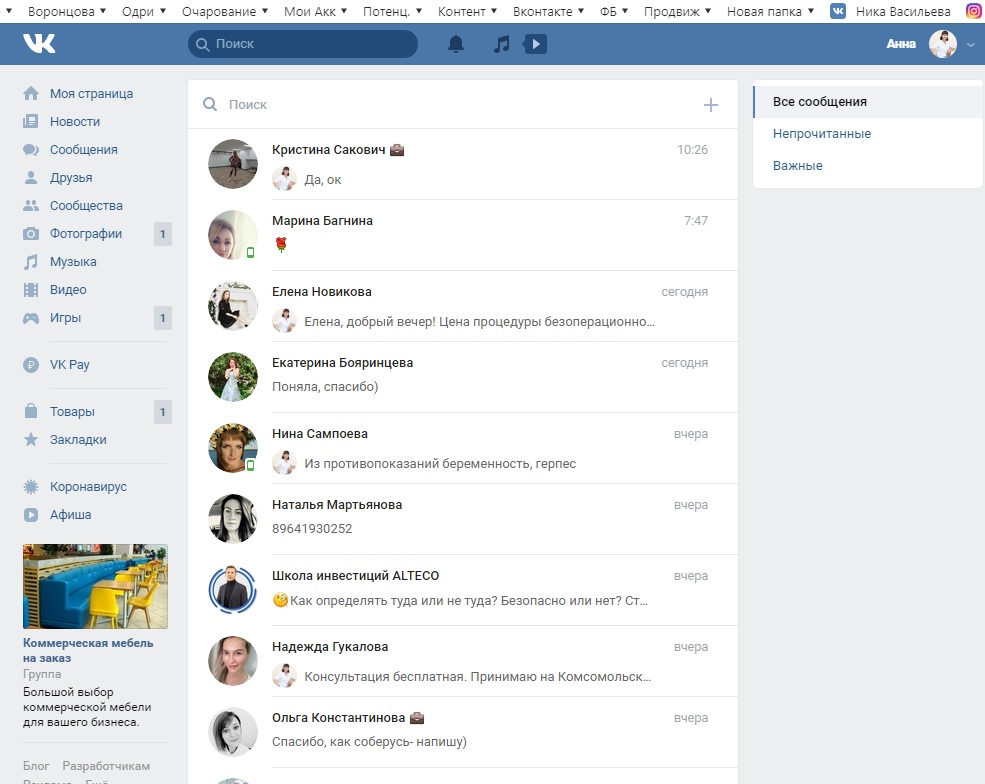Click the film icon beside Видео
Screen dimensions: 985x784
(31, 290)
